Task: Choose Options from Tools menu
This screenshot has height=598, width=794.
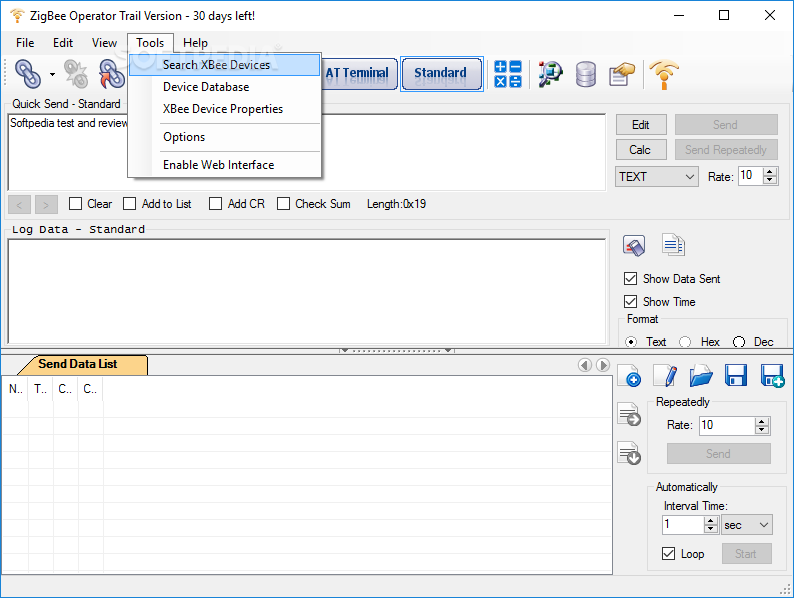Action: point(224,137)
